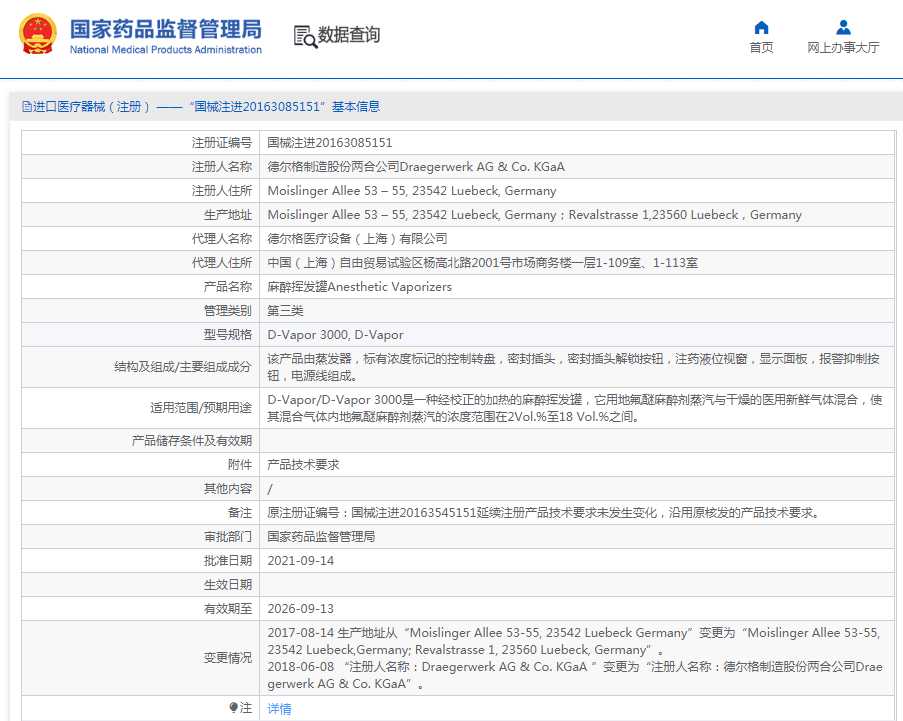
Task: Click the 结构及组成/主要组成成分 row label
Action: pyautogui.click(x=183, y=367)
